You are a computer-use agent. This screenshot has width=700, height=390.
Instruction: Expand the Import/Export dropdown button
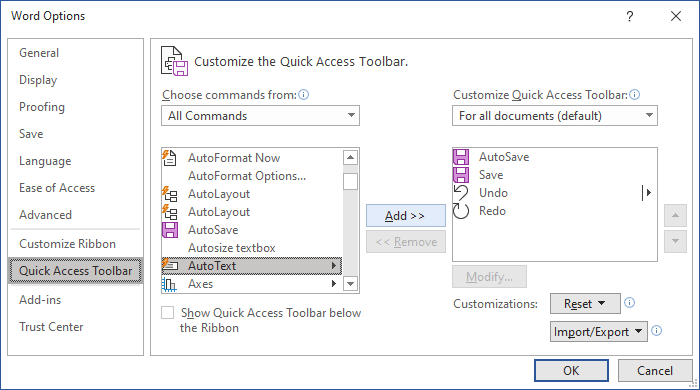tap(599, 332)
